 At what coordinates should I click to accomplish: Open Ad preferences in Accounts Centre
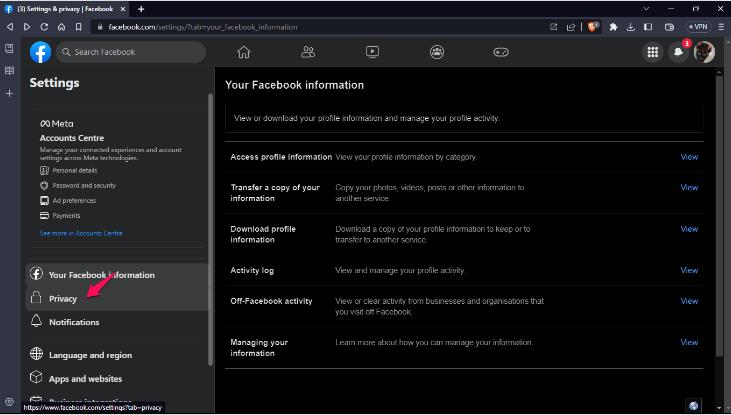point(68,201)
